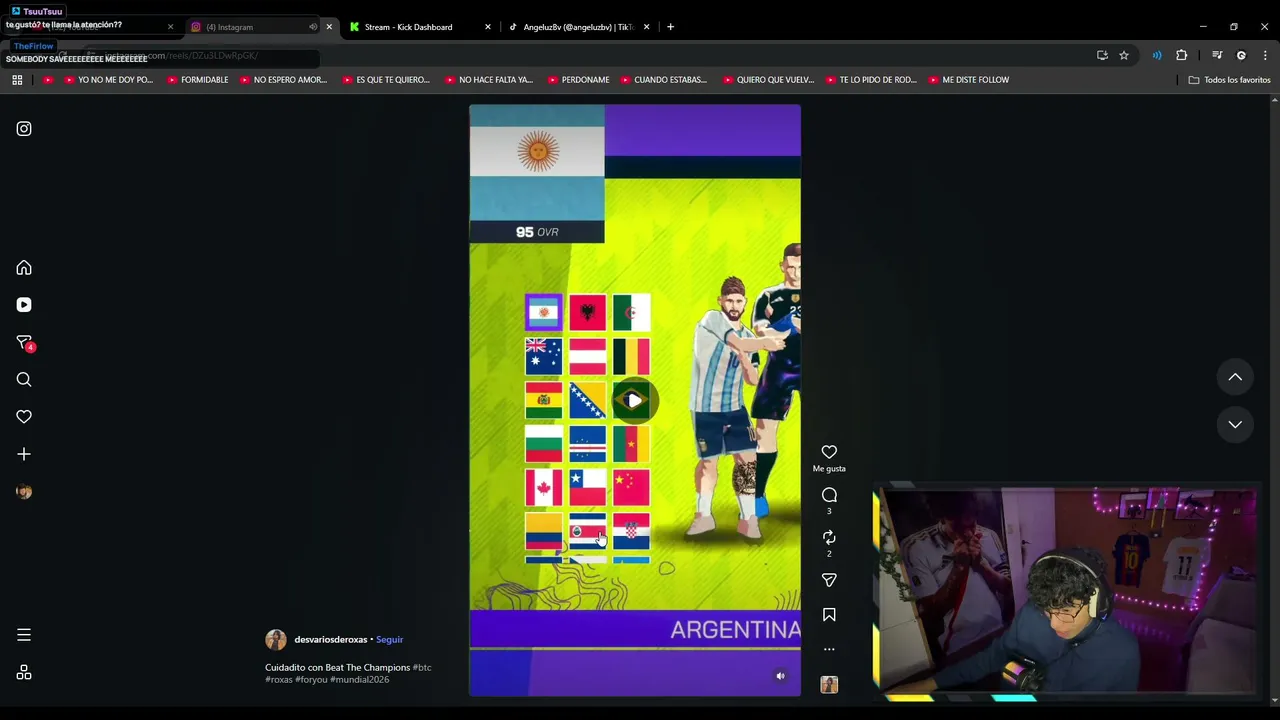Open the desvariosderoxas profile name

(330, 640)
